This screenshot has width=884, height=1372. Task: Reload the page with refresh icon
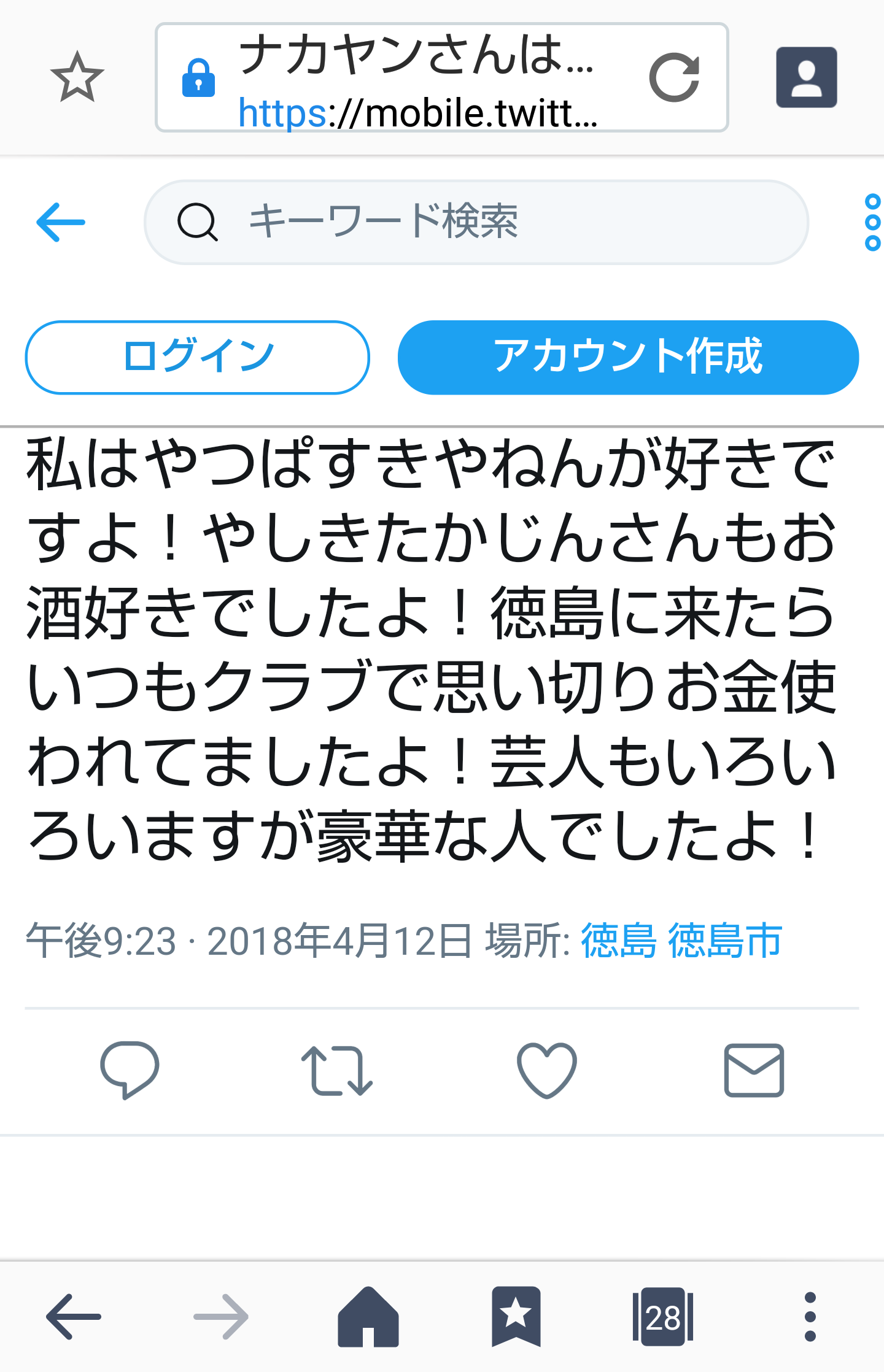pyautogui.click(x=675, y=77)
